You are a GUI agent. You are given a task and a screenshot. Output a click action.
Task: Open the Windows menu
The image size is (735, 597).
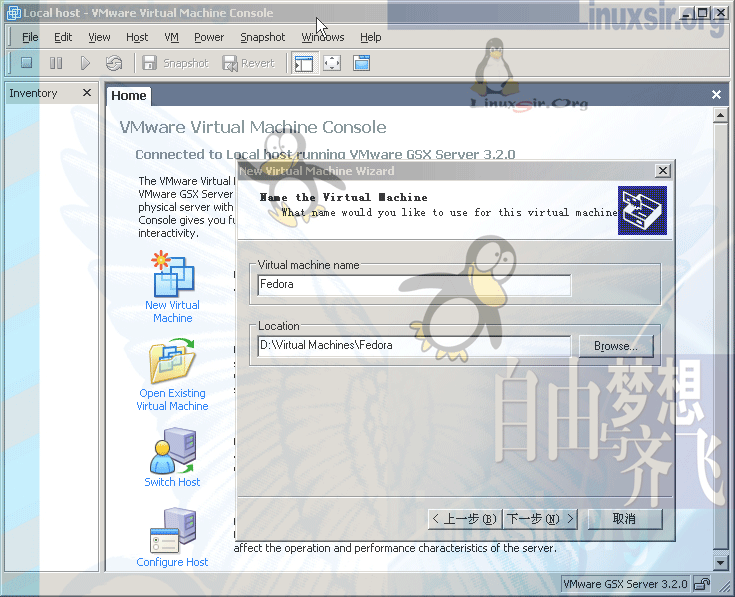coord(322,37)
